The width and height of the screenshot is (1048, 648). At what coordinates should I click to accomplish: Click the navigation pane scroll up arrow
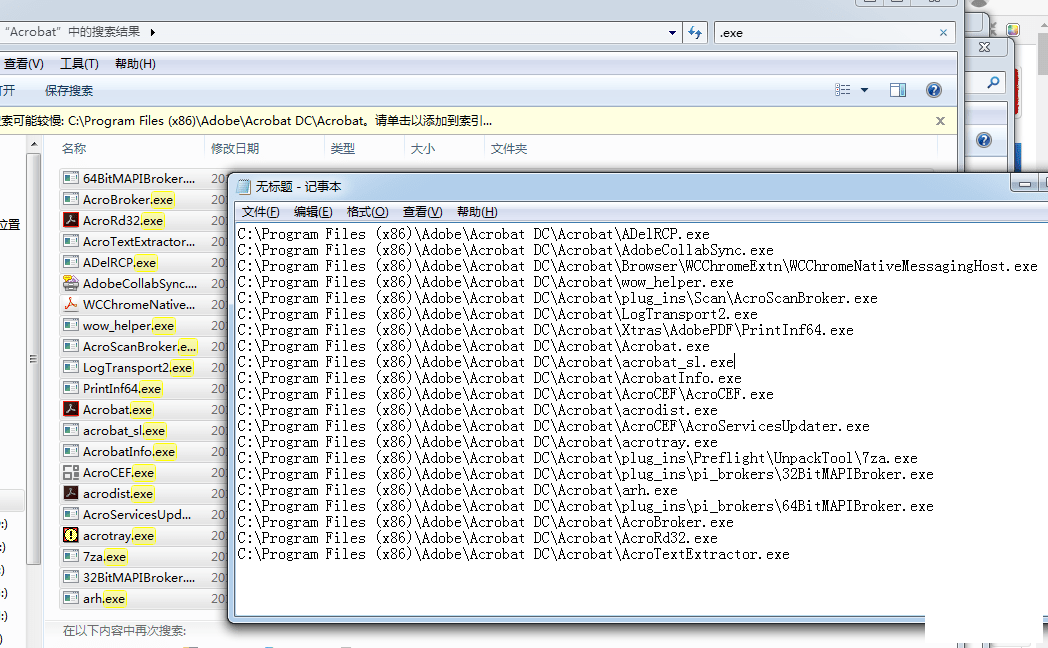pos(34,144)
